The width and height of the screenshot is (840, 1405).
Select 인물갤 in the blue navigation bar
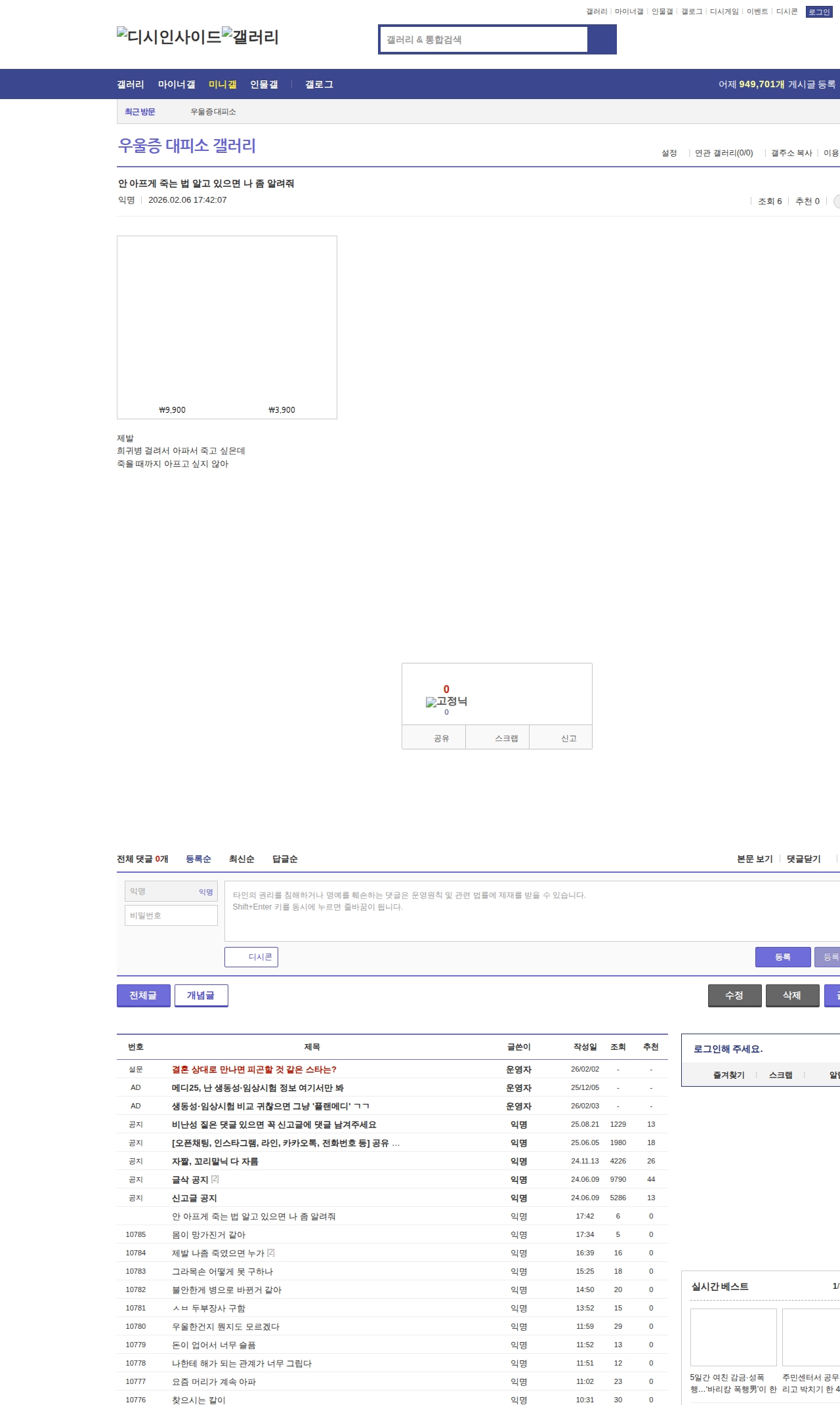point(264,85)
